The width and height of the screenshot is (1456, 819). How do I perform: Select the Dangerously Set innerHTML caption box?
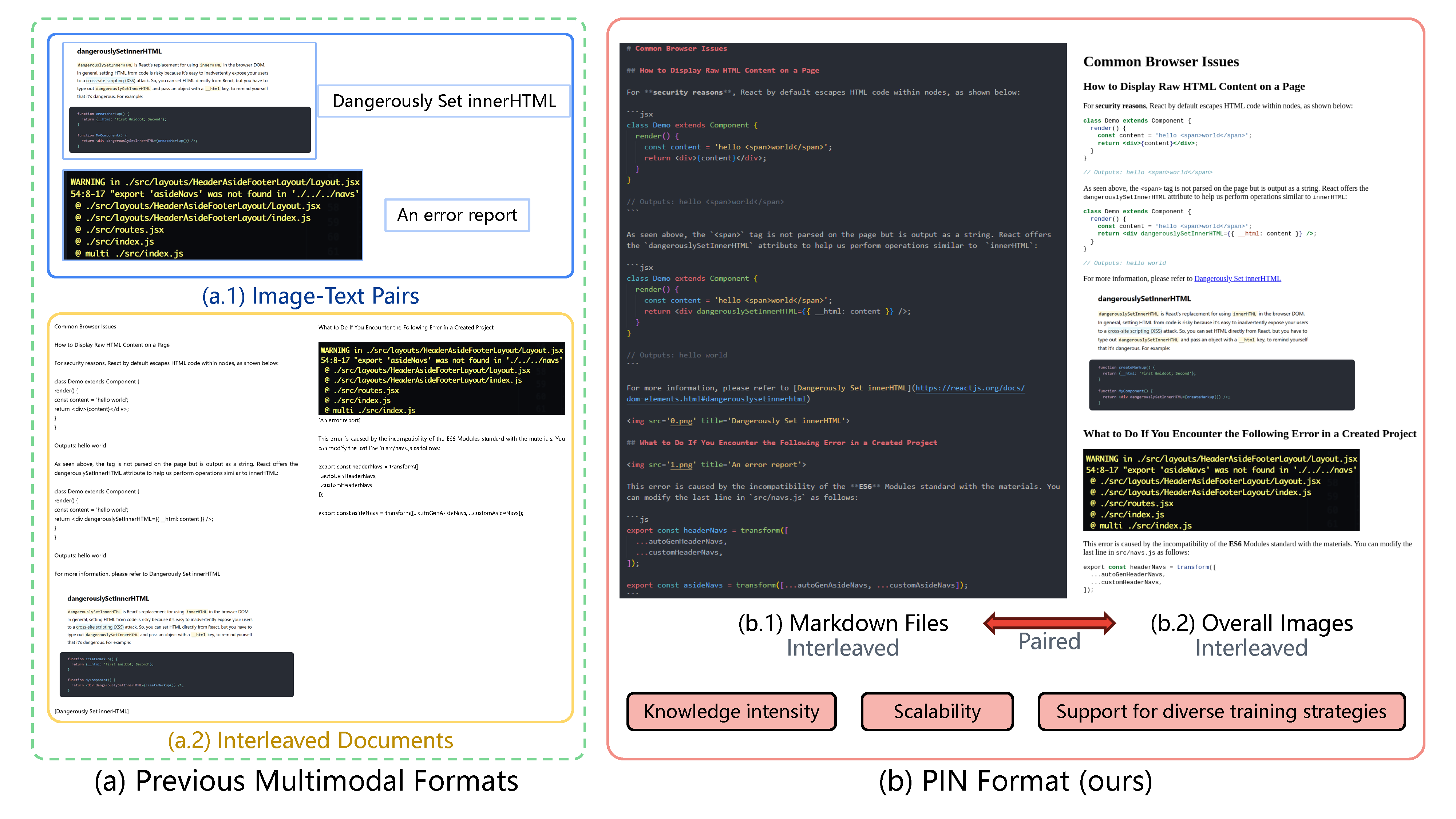[x=444, y=101]
